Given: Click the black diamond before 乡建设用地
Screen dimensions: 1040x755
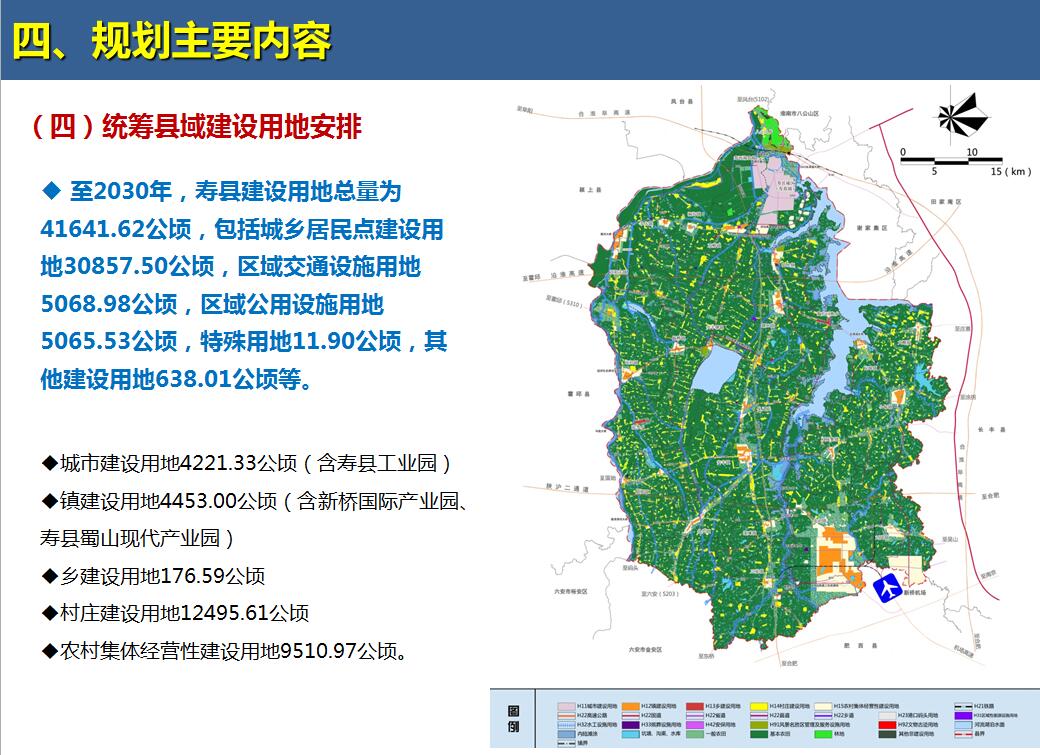Looking at the screenshot, I should 49,576.
